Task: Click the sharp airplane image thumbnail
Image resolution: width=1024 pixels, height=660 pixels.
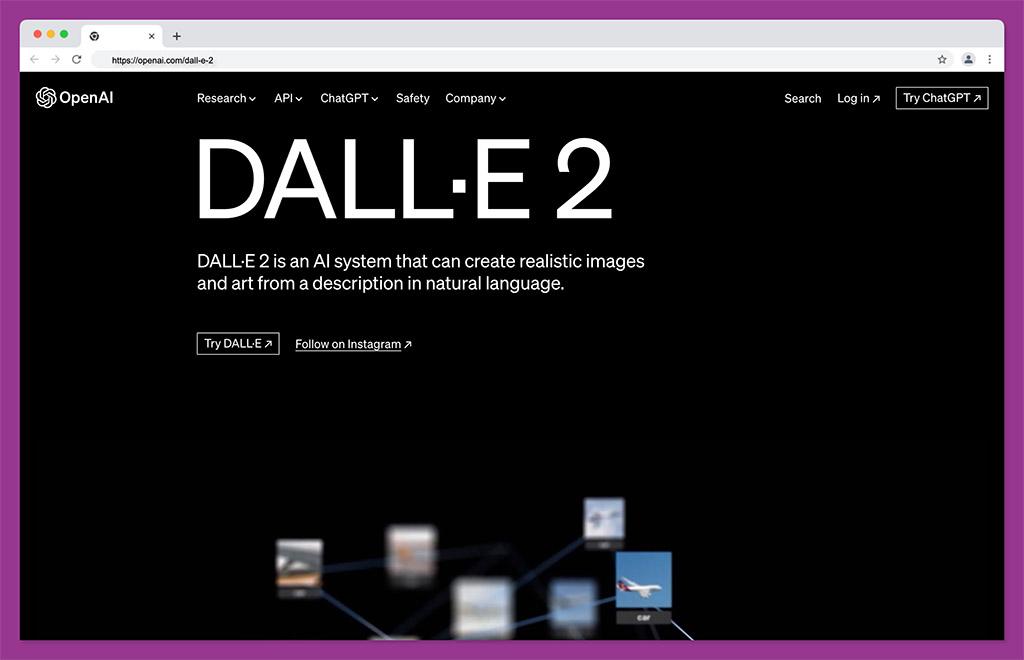Action: (x=643, y=580)
